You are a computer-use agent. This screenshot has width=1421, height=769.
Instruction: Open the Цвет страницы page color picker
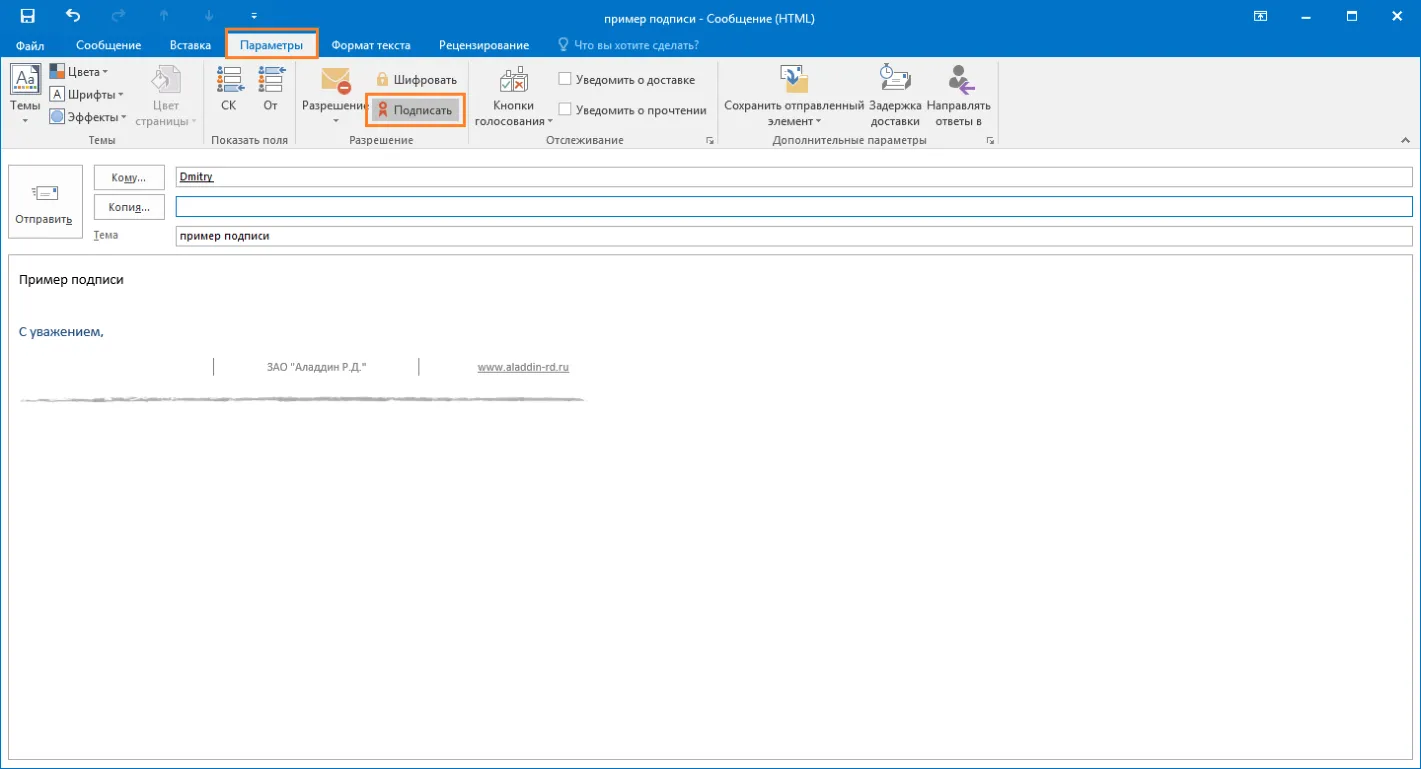pos(165,97)
